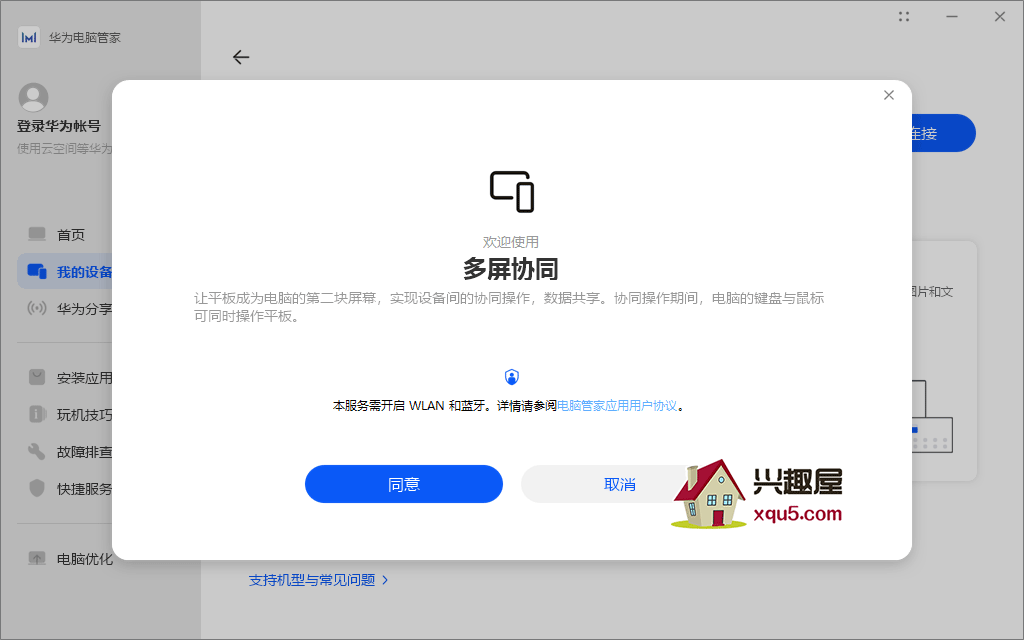
Task: Click the 同意 agree button
Action: tap(404, 484)
